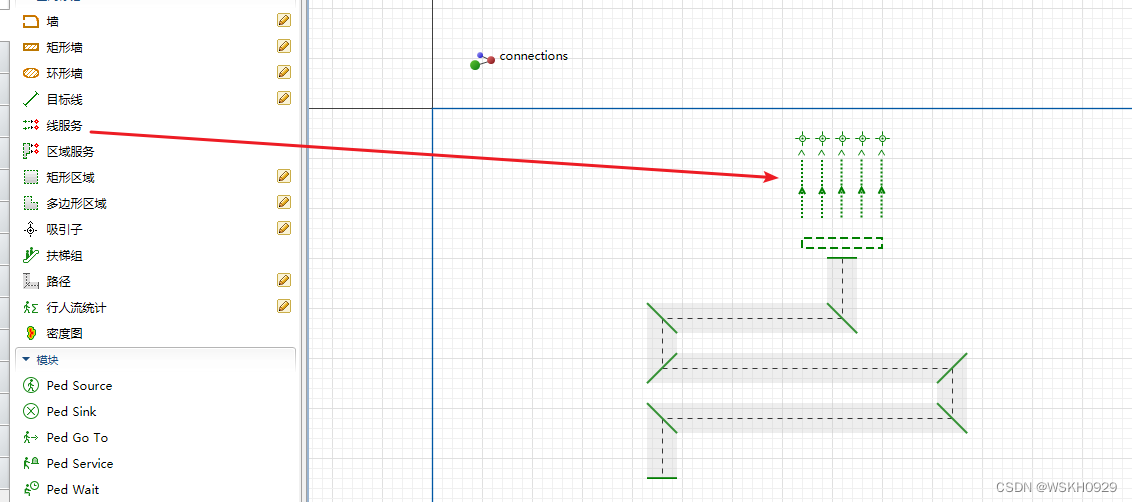This screenshot has height=502, width=1132.
Task: Select the Ped Service block icon
Action: [x=30, y=463]
